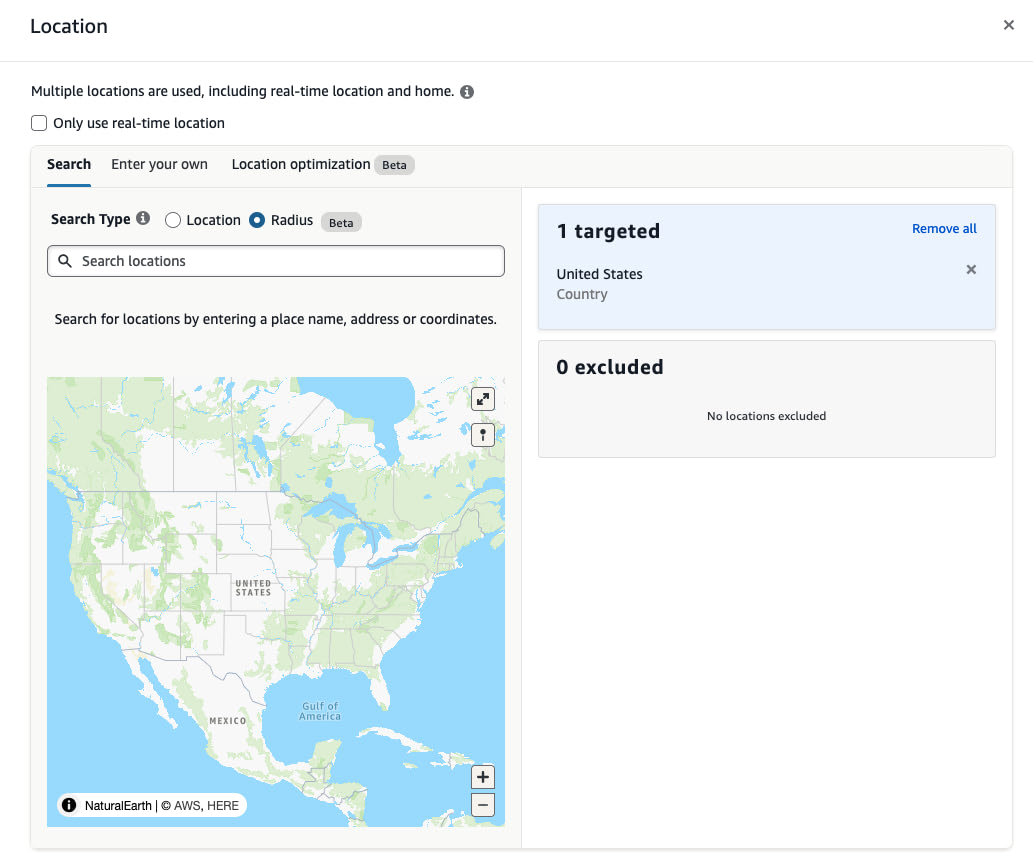Click the Beta badge next to Radius
This screenshot has width=1033, height=865.
[340, 221]
